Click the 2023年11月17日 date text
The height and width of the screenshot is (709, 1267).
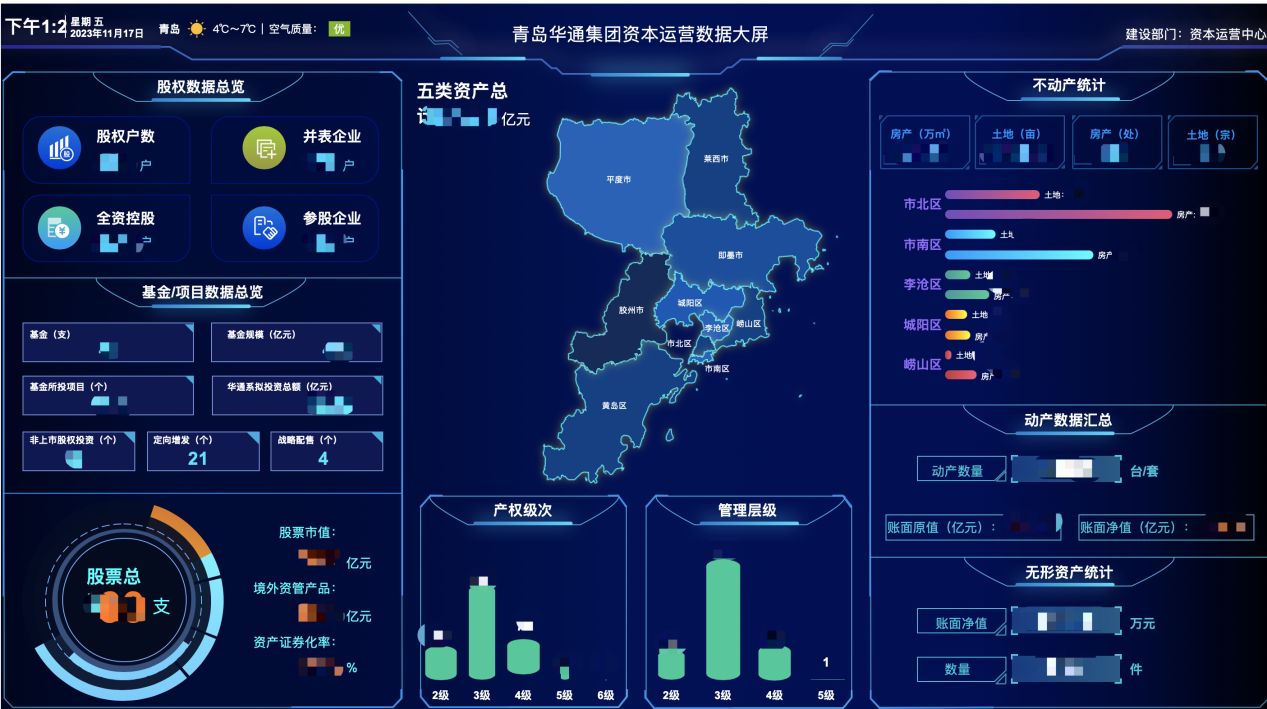(x=108, y=33)
